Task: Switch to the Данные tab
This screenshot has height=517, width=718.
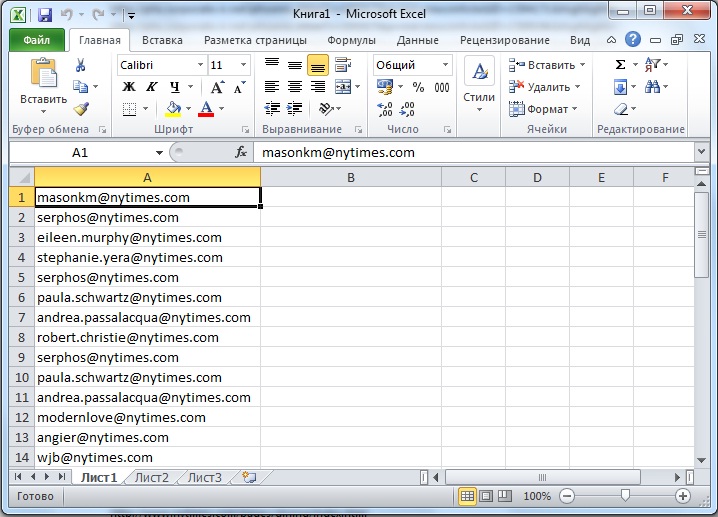Action: pos(417,40)
